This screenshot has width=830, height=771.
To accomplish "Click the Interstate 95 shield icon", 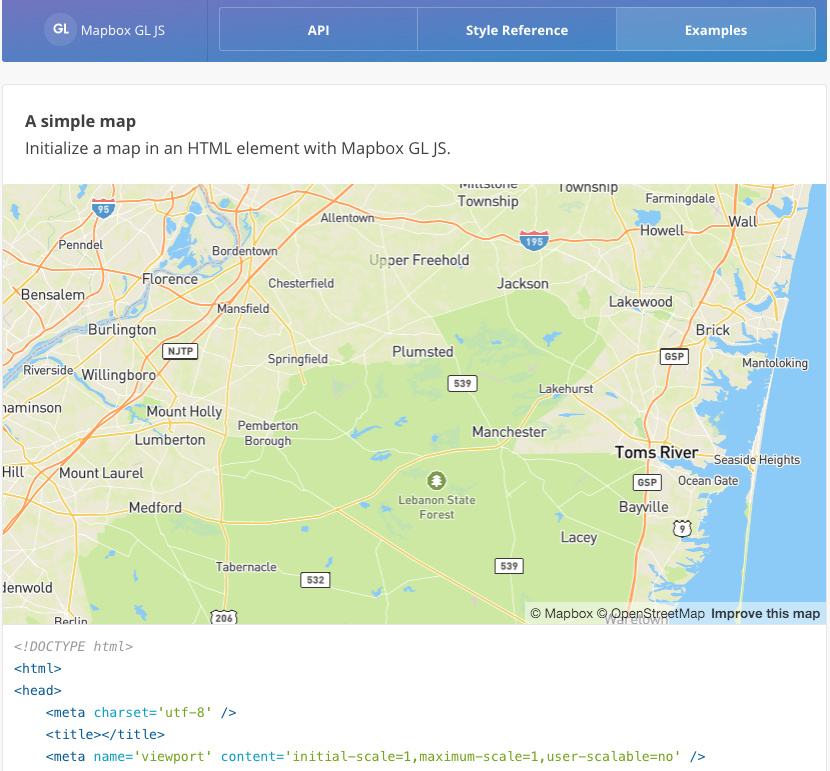I will pos(103,208).
